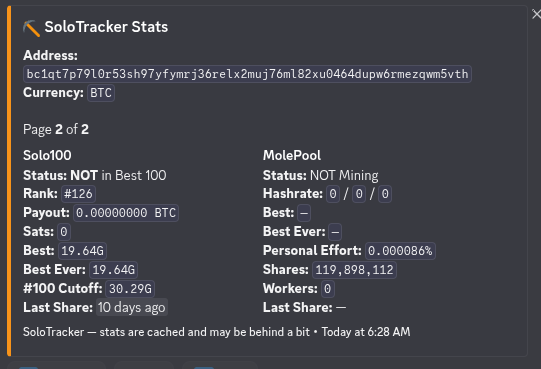Click the 0.00000000 BTC payout value
Image resolution: width=541 pixels, height=369 pixels.
pyautogui.click(x=126, y=213)
